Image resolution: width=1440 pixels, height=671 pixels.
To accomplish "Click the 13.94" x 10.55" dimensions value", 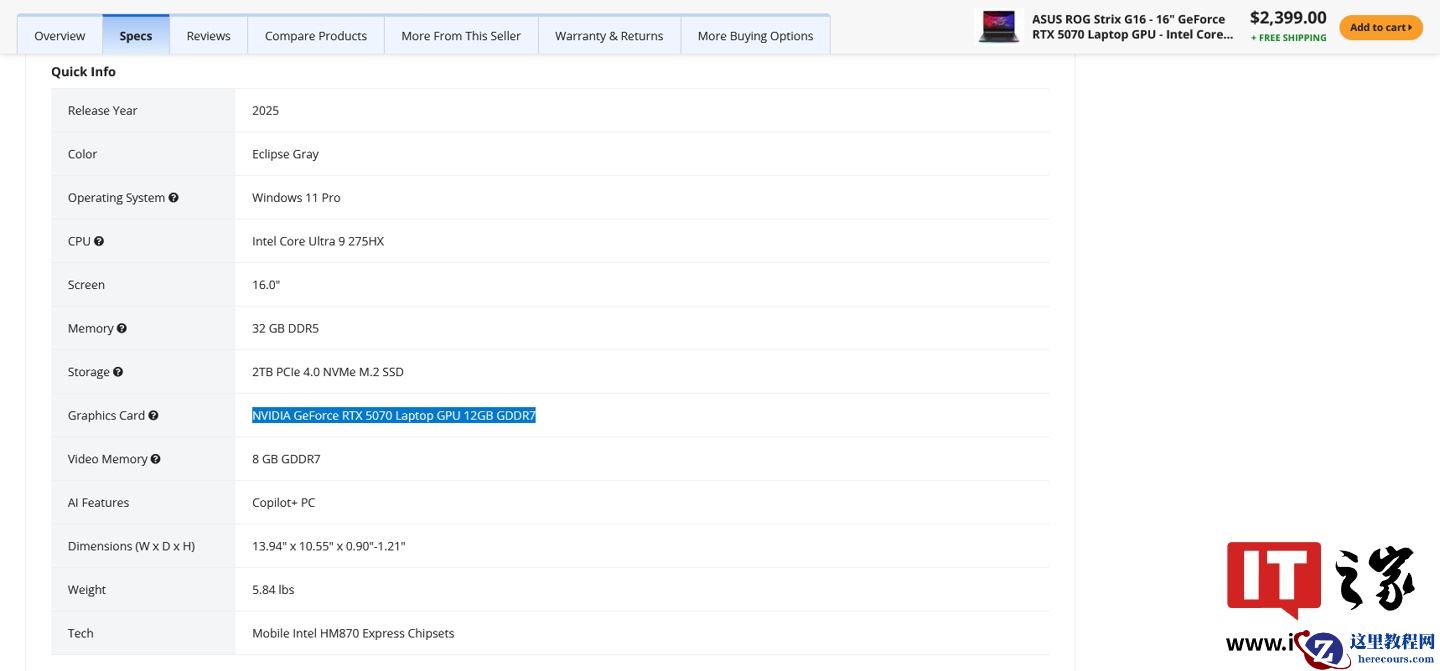I will [329, 546].
